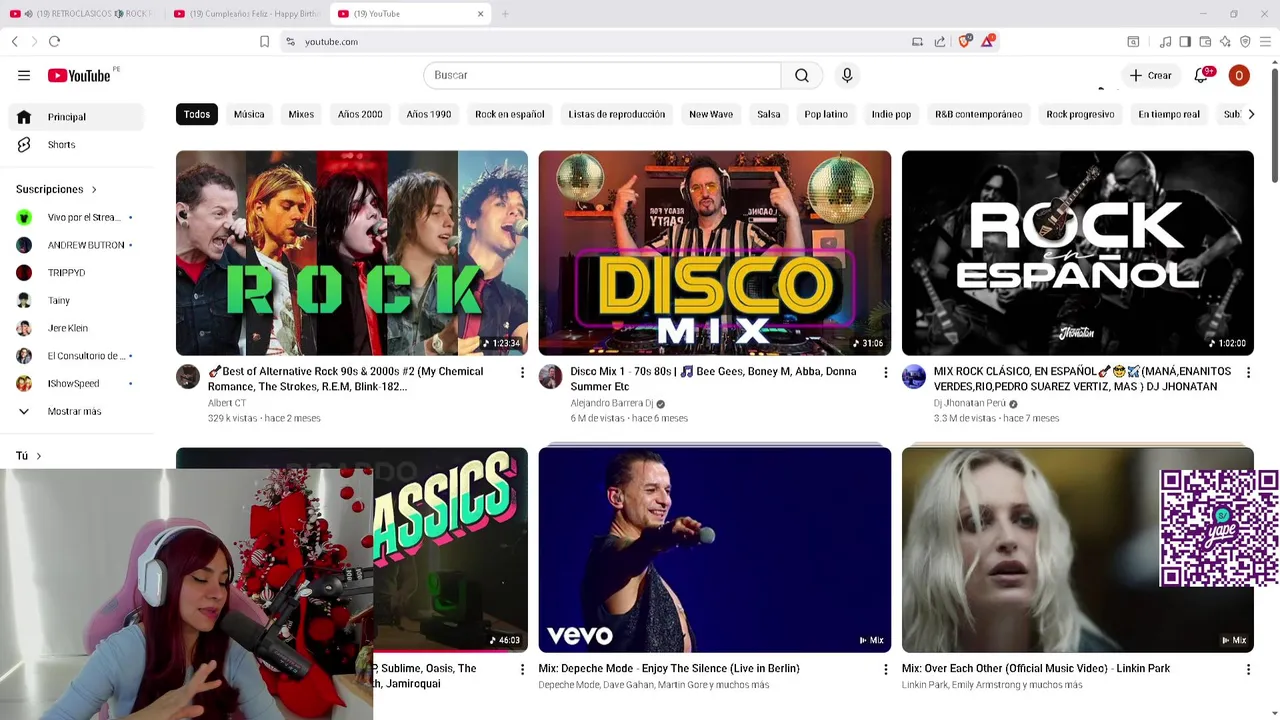
Task: Click the search magnifier button
Action: [802, 75]
